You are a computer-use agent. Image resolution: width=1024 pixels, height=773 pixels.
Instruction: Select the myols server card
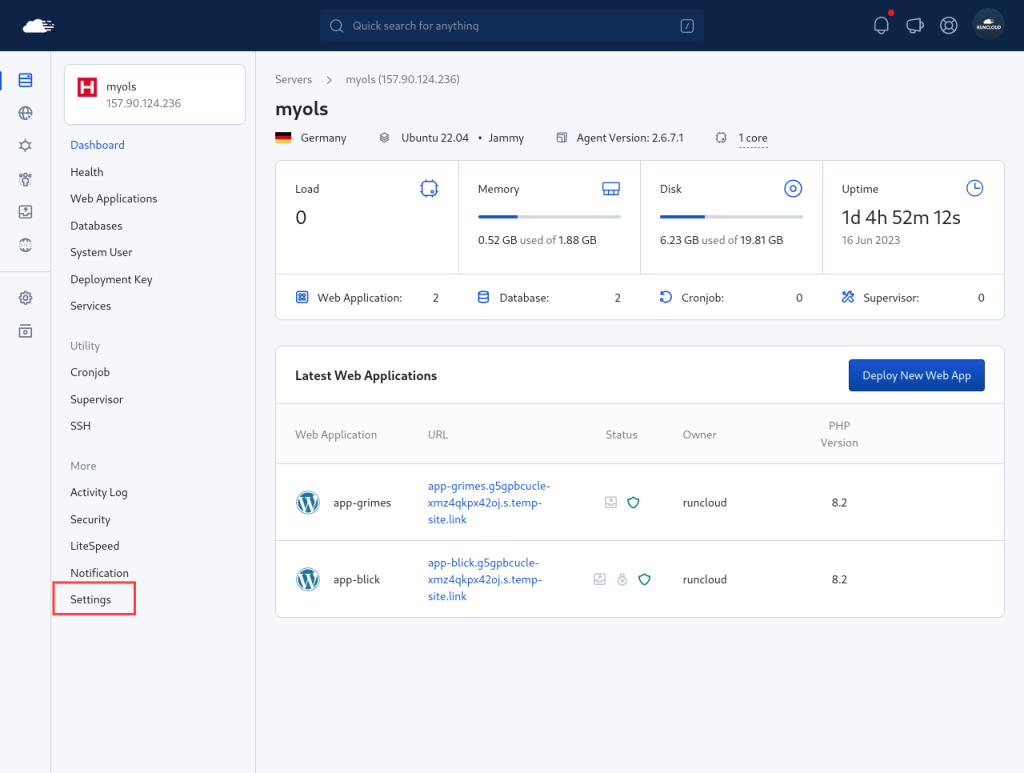(155, 94)
